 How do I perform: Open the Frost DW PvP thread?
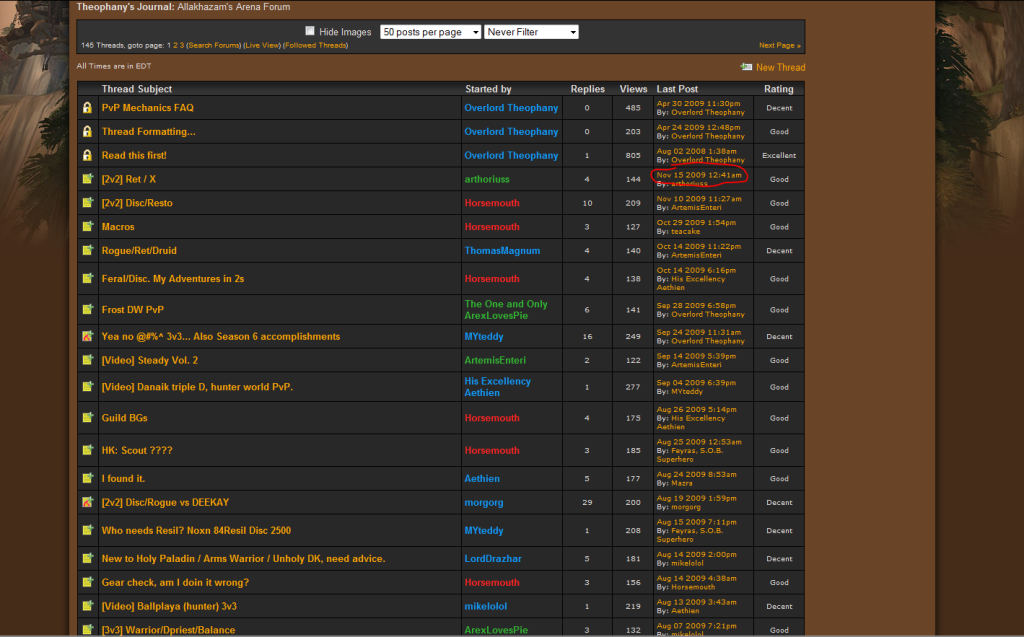132,310
